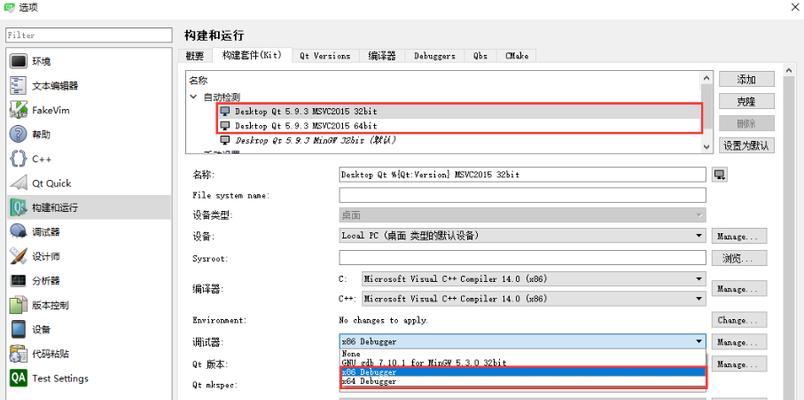
Task: Select the 版本控制 version control category
Action: coord(90,305)
